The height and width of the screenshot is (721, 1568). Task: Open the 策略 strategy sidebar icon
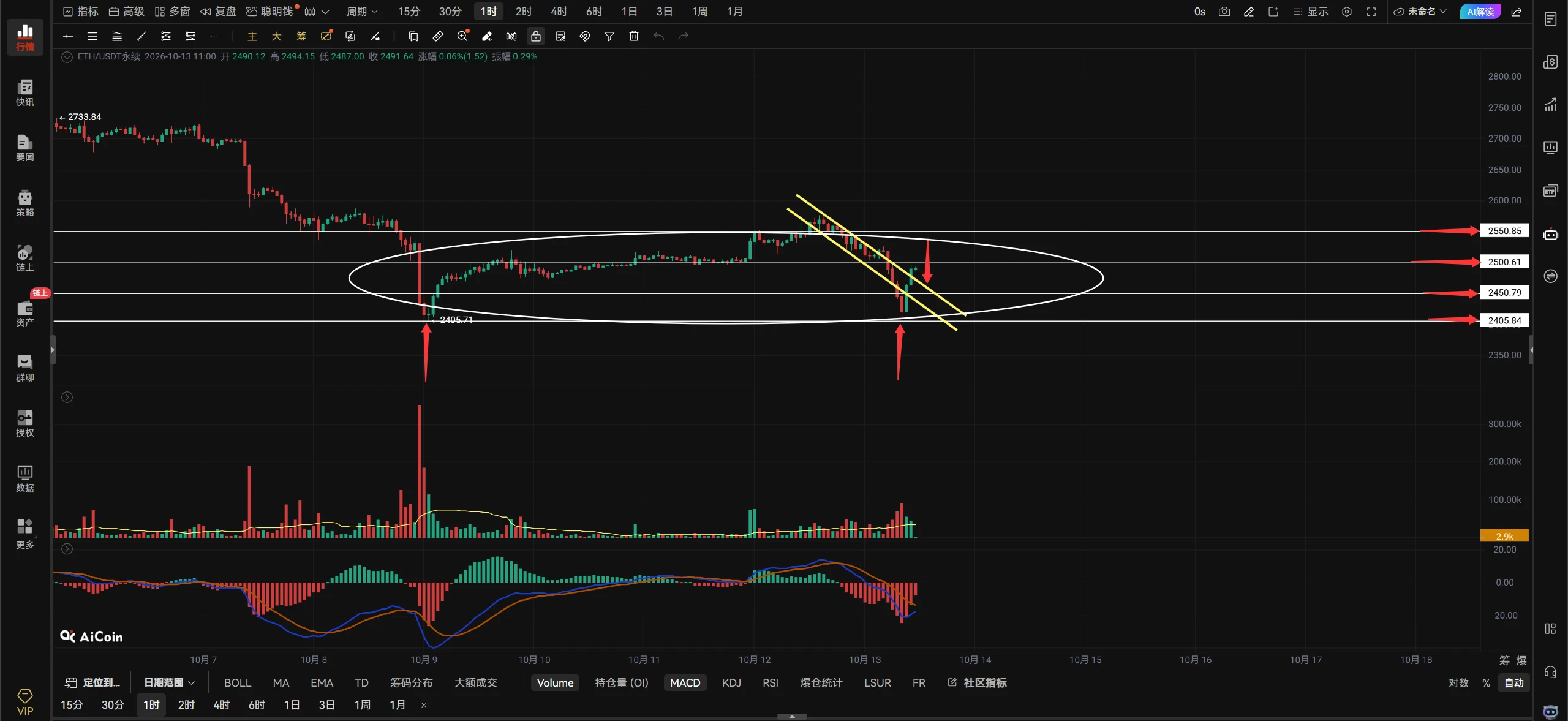[x=24, y=203]
